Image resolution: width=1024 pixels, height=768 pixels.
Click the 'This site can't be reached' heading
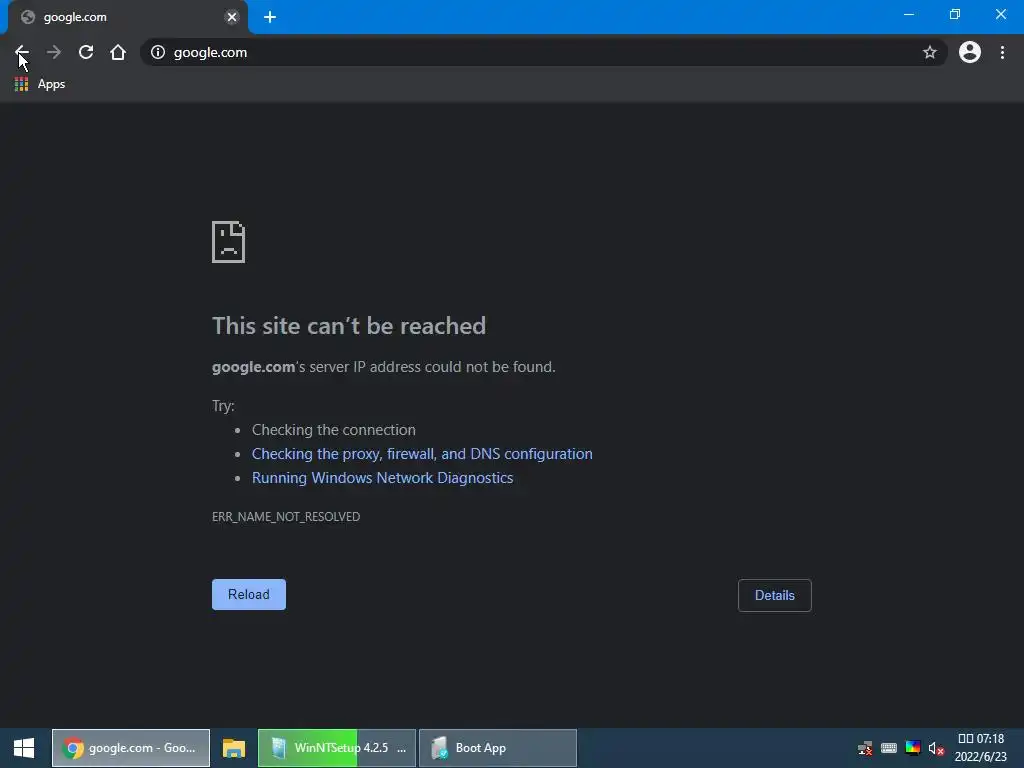(349, 326)
